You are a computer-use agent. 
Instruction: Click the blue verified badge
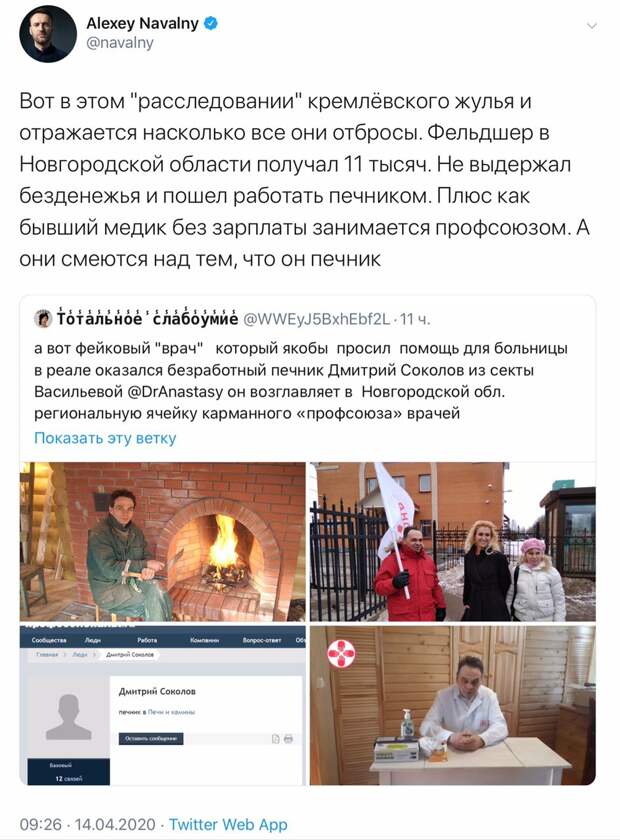click(211, 24)
